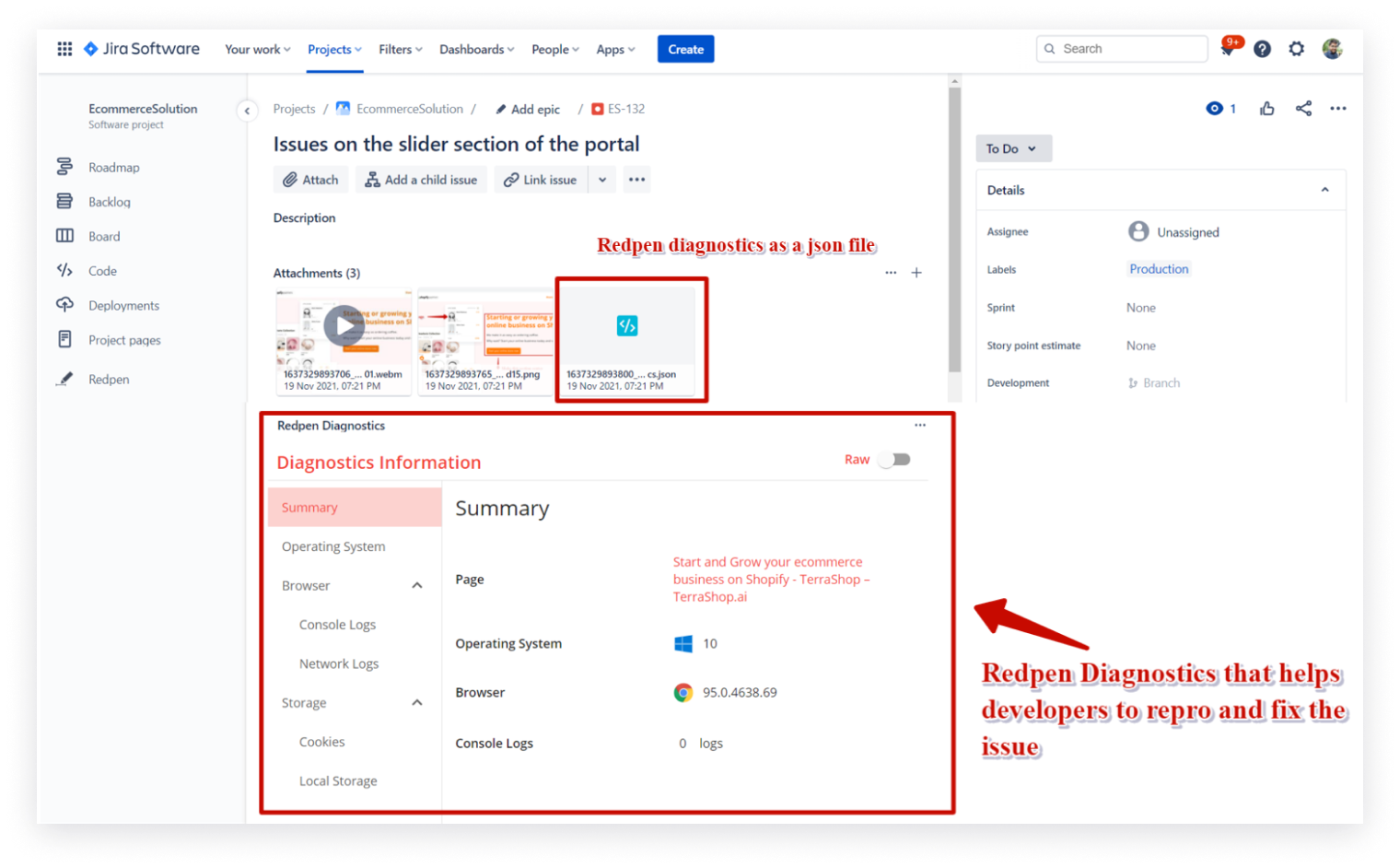Open the Filters dropdown menu
The height and width of the screenshot is (868, 1400).
[401, 50]
